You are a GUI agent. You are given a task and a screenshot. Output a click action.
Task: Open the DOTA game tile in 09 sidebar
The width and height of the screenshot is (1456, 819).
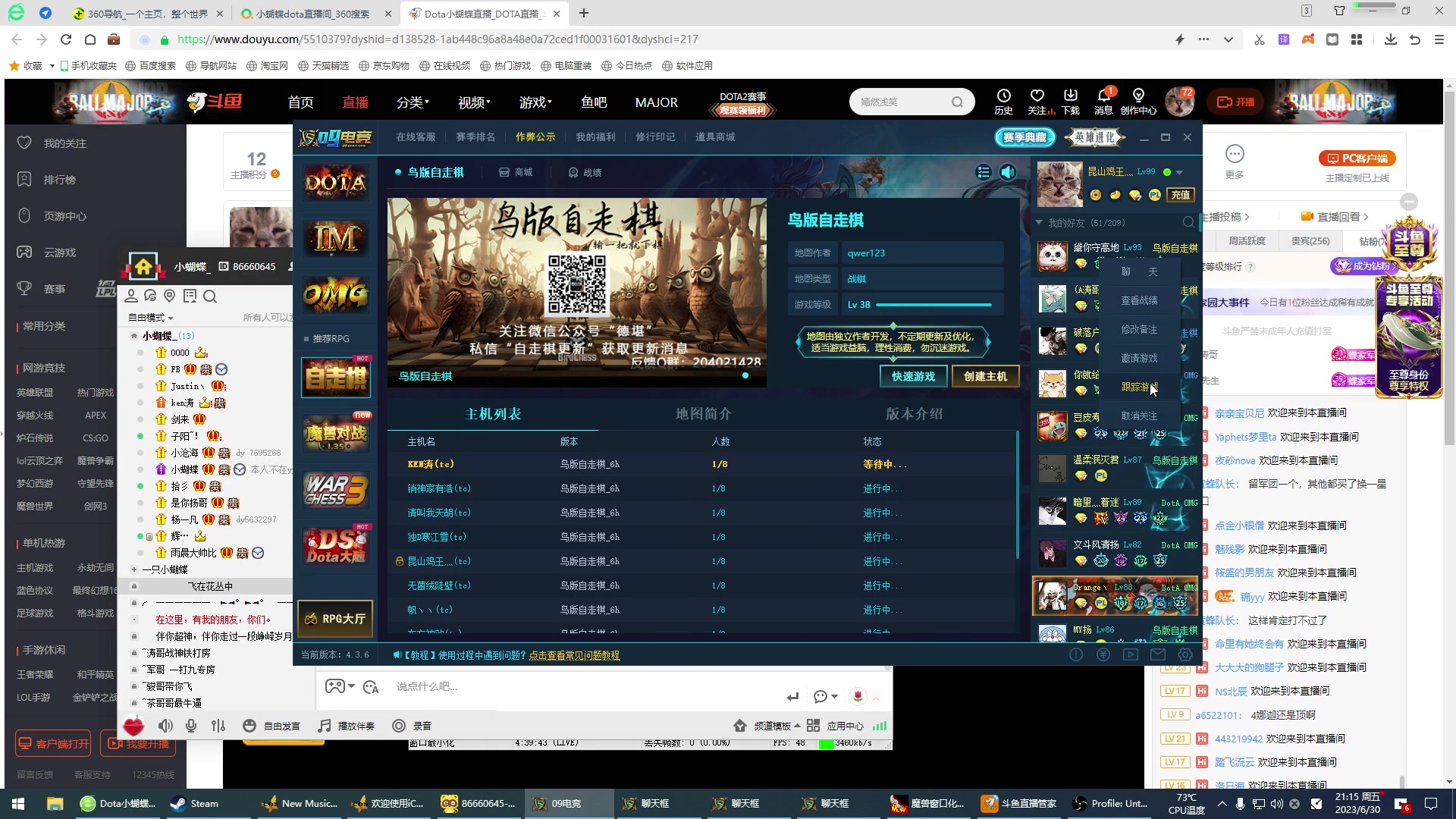click(x=336, y=183)
